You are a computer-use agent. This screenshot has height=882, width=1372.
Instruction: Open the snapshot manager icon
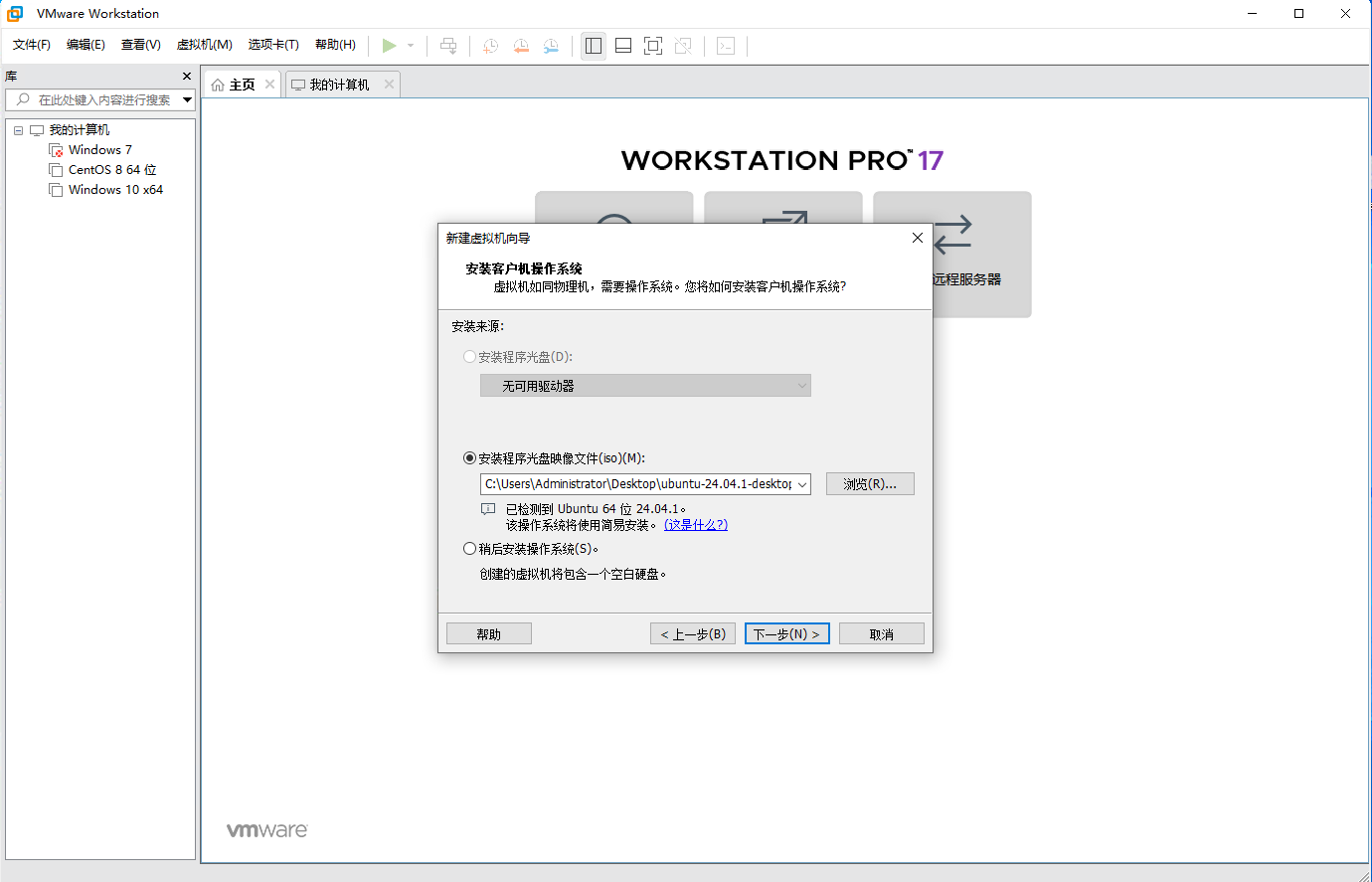point(551,46)
